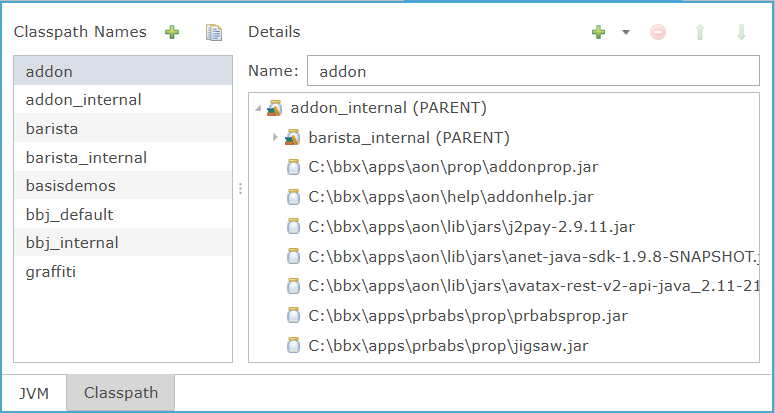Screen dimensions: 775x413
Task: Open the dropdown arrow beside Details add button
Action: [625, 32]
